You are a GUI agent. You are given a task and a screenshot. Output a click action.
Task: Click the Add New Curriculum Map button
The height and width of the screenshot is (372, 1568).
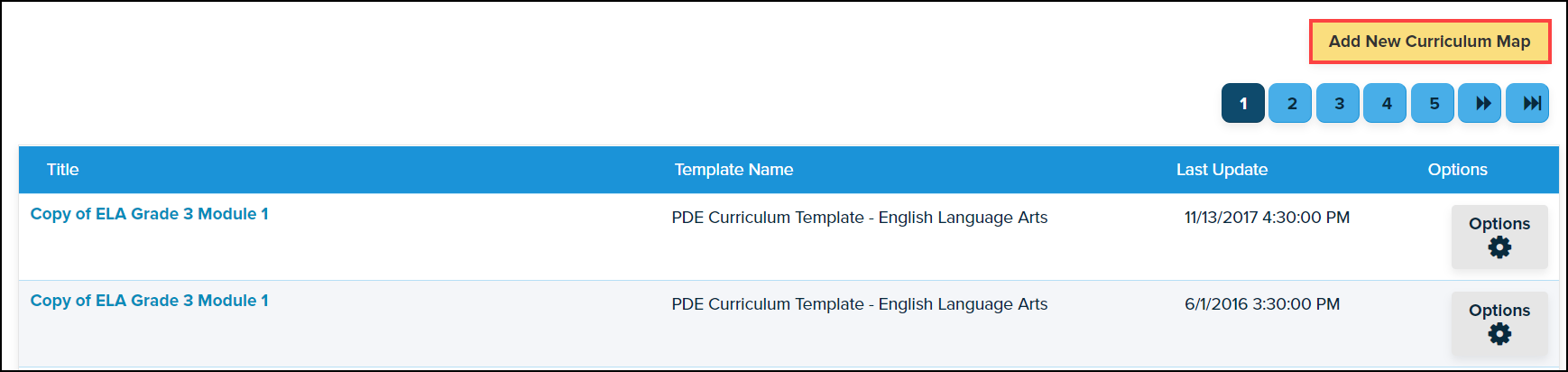pos(1429,42)
